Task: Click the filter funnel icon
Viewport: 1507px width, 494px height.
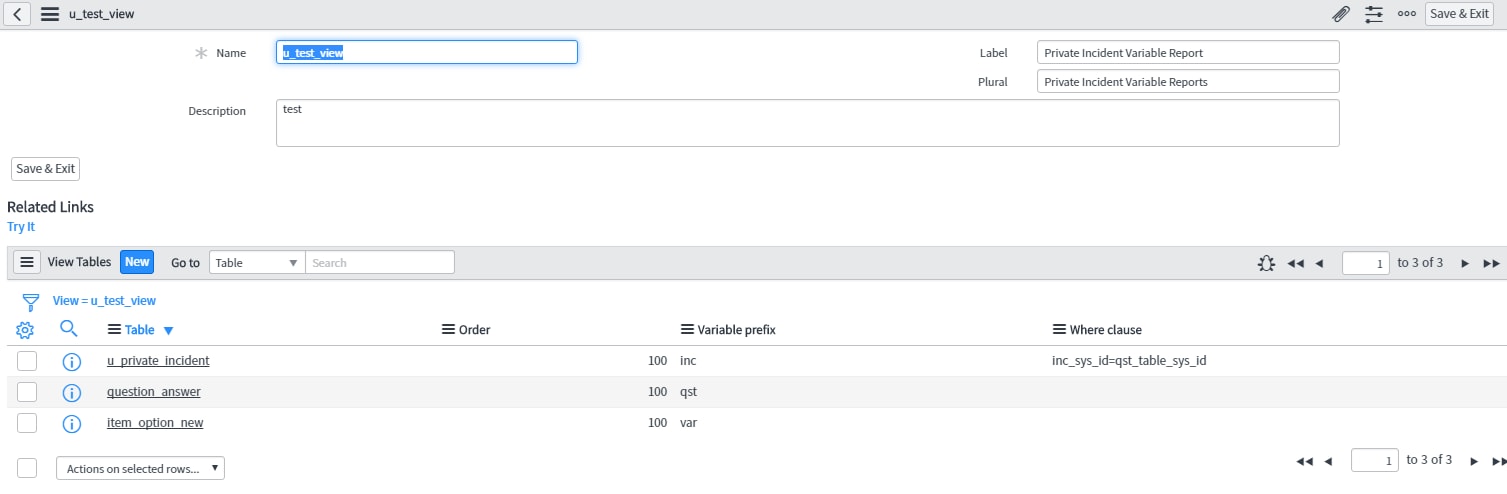Action: 30,301
